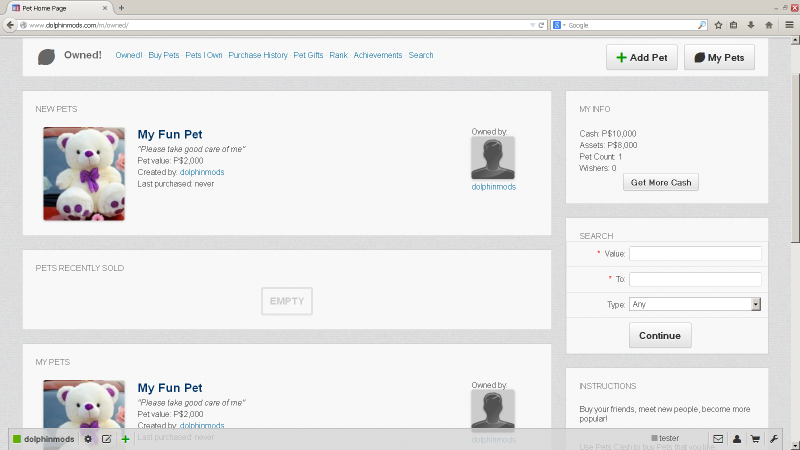Viewport: 800px width, 450px height.
Task: Open the downloads arrow icon
Action: click(751, 25)
